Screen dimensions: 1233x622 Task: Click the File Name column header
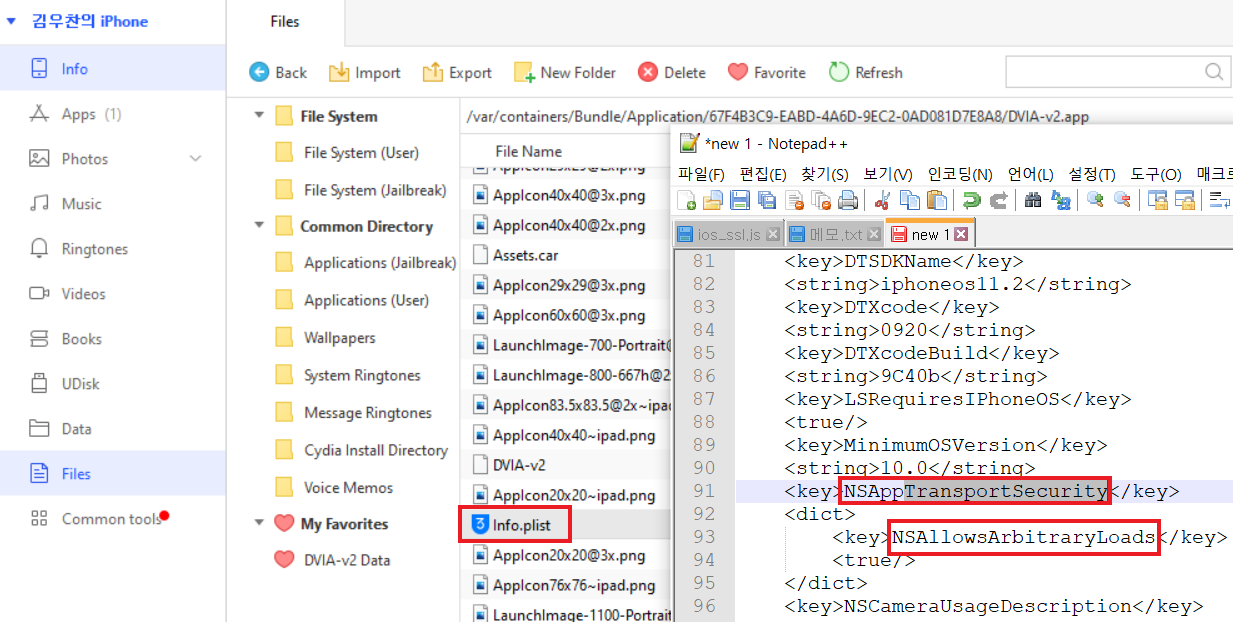tap(529, 152)
